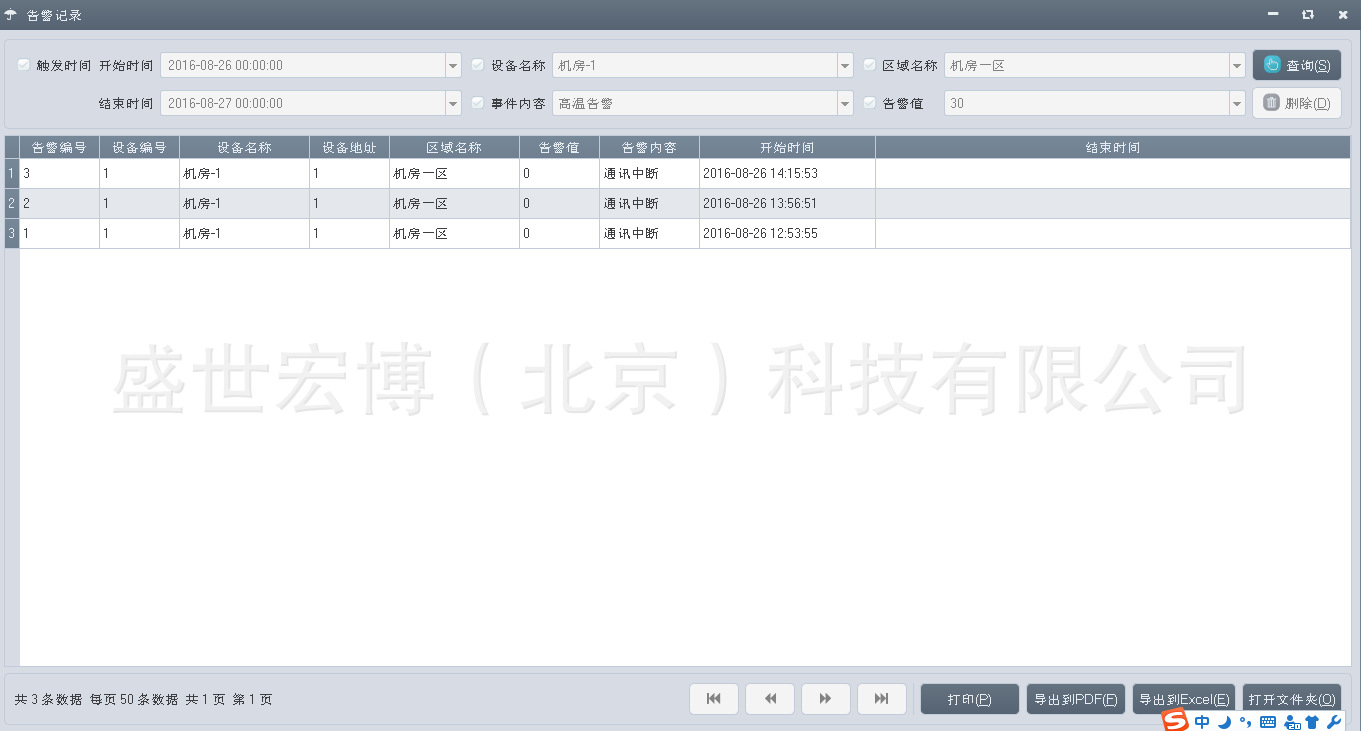Switch Sogou Chinese/English mode 中 icon
Screen dimensions: 1361x731
[1202, 722]
